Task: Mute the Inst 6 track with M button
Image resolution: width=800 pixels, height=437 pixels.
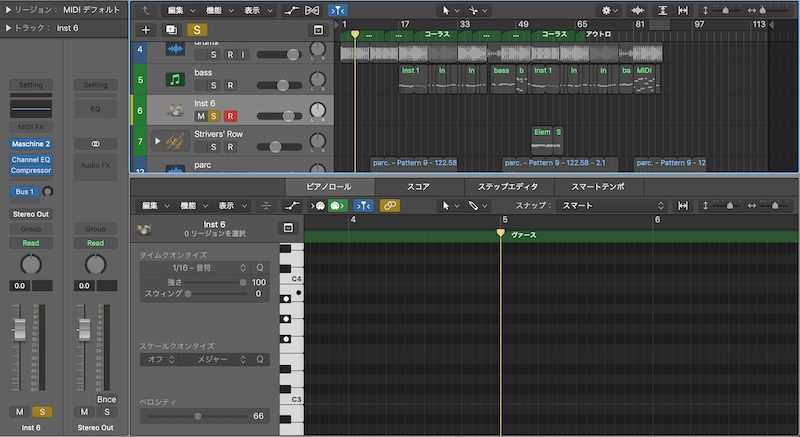Action: click(201, 116)
